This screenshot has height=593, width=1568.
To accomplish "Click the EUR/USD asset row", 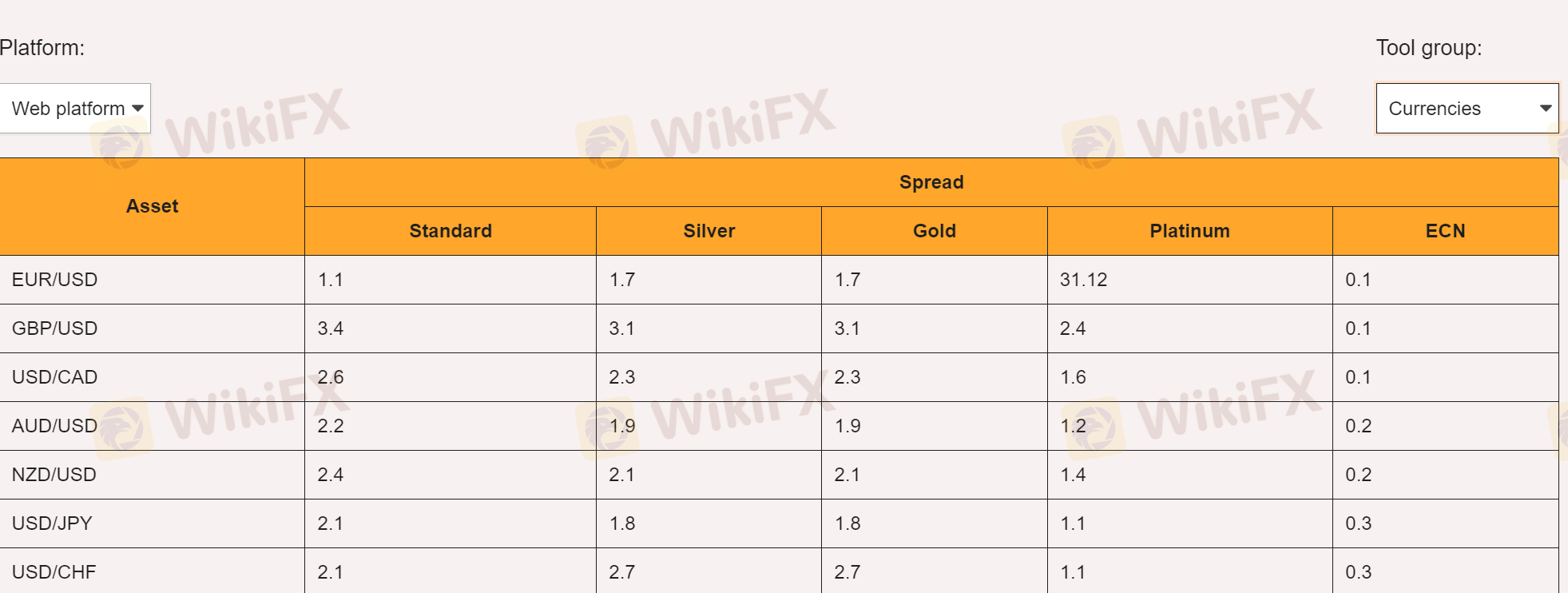I will point(55,280).
